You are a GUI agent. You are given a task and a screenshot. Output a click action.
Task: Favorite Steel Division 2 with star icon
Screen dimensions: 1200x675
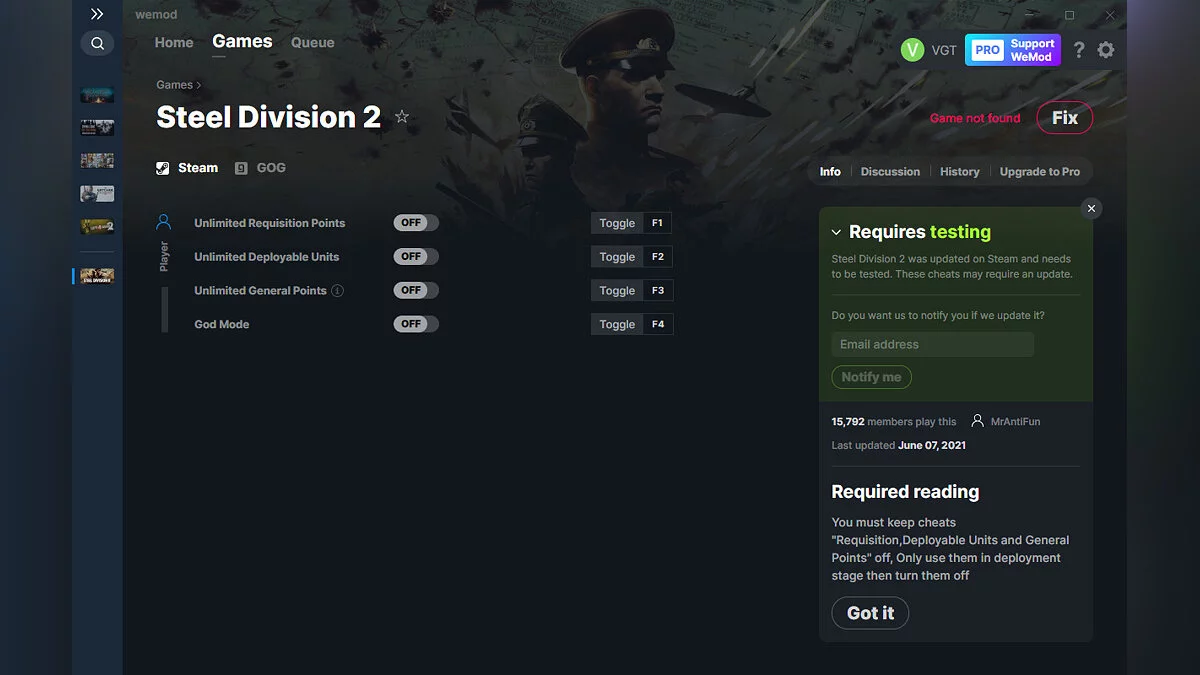point(402,117)
